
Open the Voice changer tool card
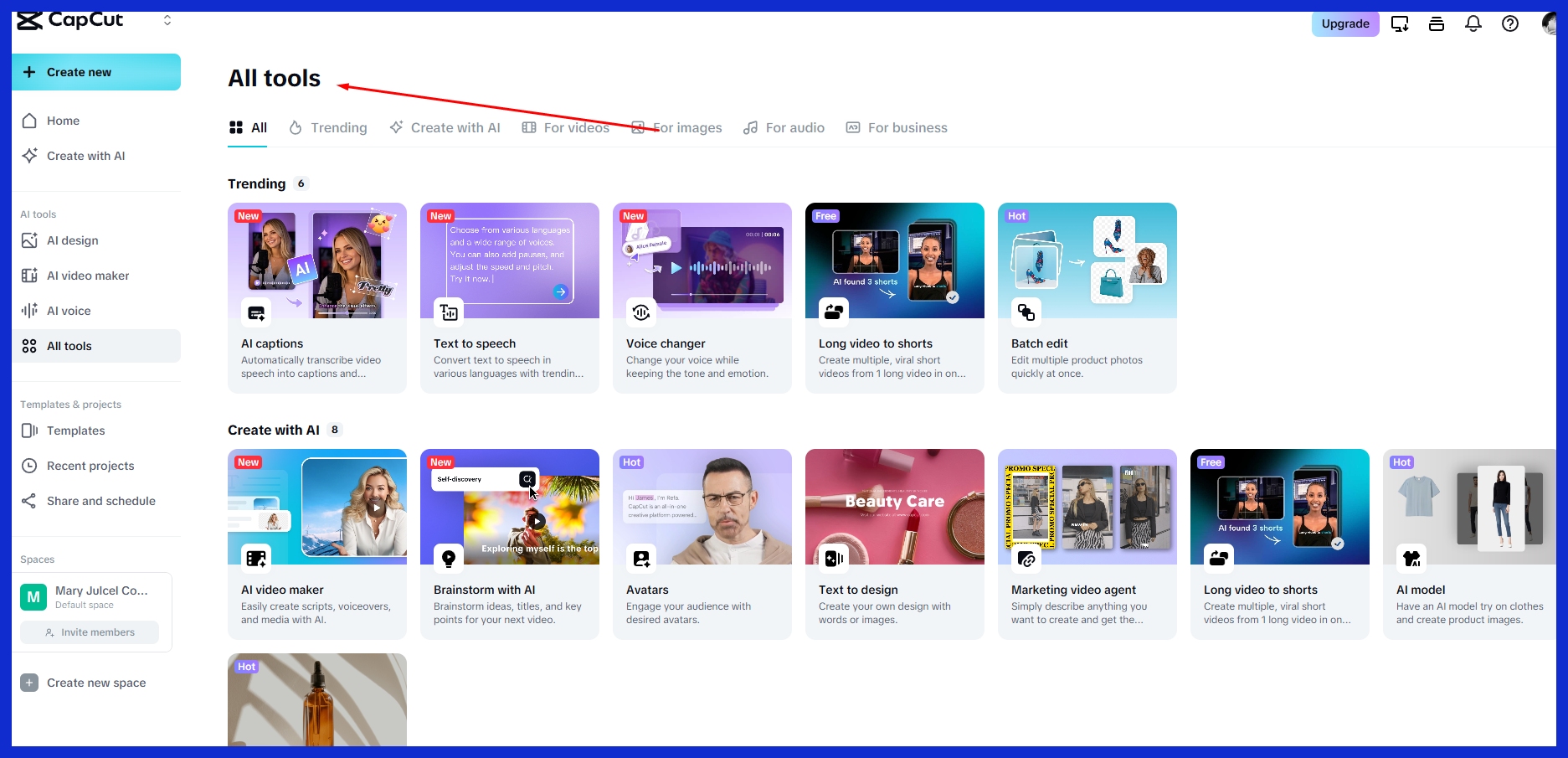coord(702,297)
